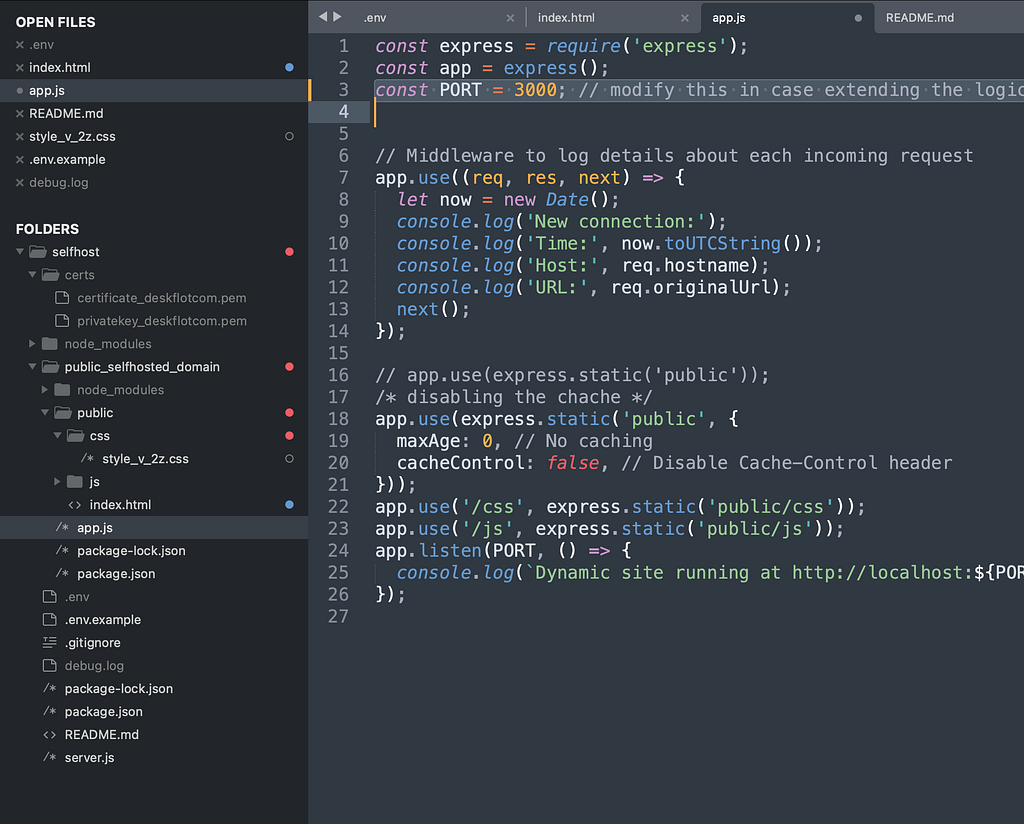Click the back navigation arrow in tab bar
The image size is (1024, 824).
click(323, 17)
